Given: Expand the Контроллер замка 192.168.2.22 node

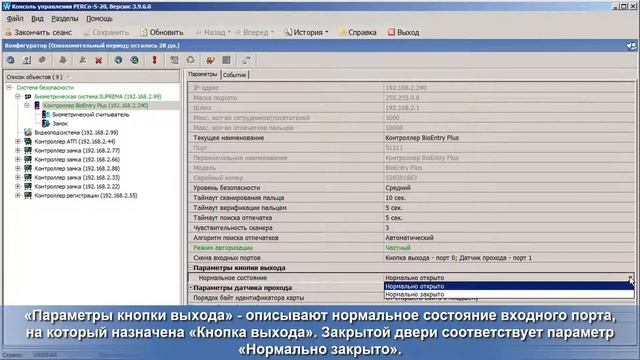Looking at the screenshot, I should pos(18,186).
